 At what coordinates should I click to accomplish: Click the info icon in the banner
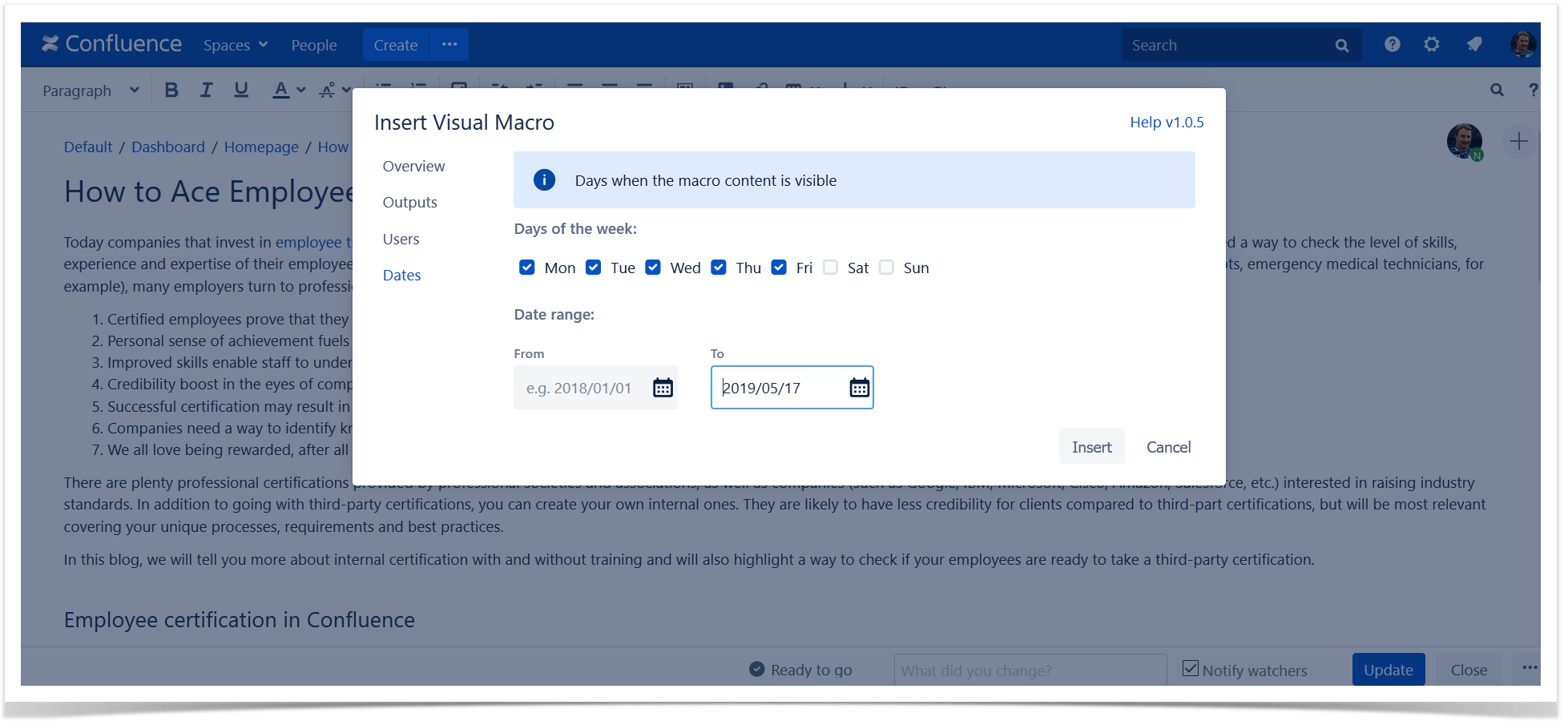[544, 180]
